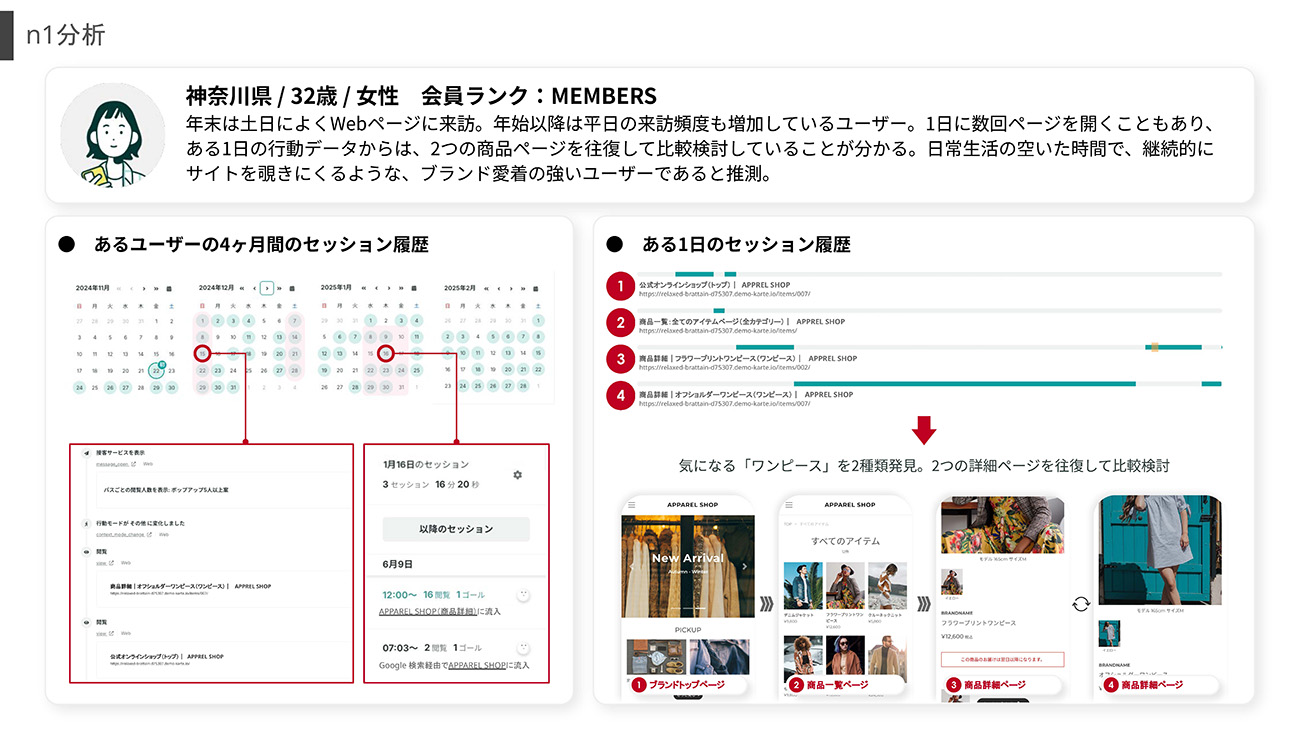Open the message_open event link
Image resolution: width=1300 pixels, height=731 pixels.
pyautogui.click(x=112, y=464)
